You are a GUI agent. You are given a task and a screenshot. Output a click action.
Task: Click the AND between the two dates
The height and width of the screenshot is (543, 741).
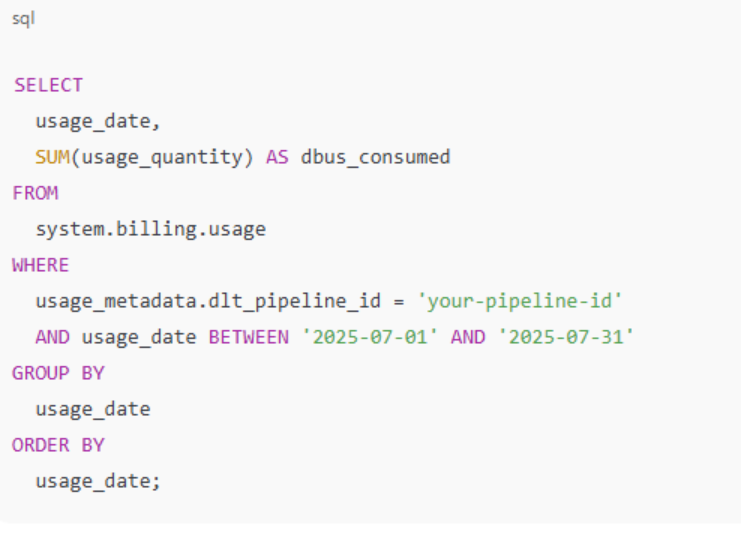click(468, 337)
